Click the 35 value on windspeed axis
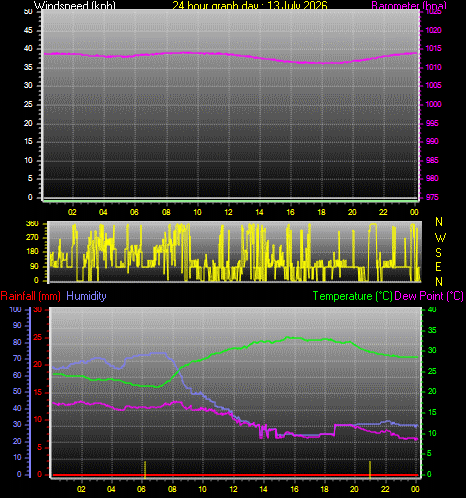 [x=28, y=67]
